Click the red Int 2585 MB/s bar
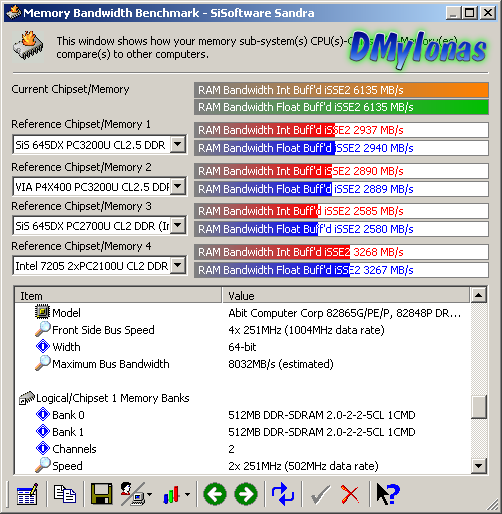Screen dimensions: 502x514 point(341,211)
